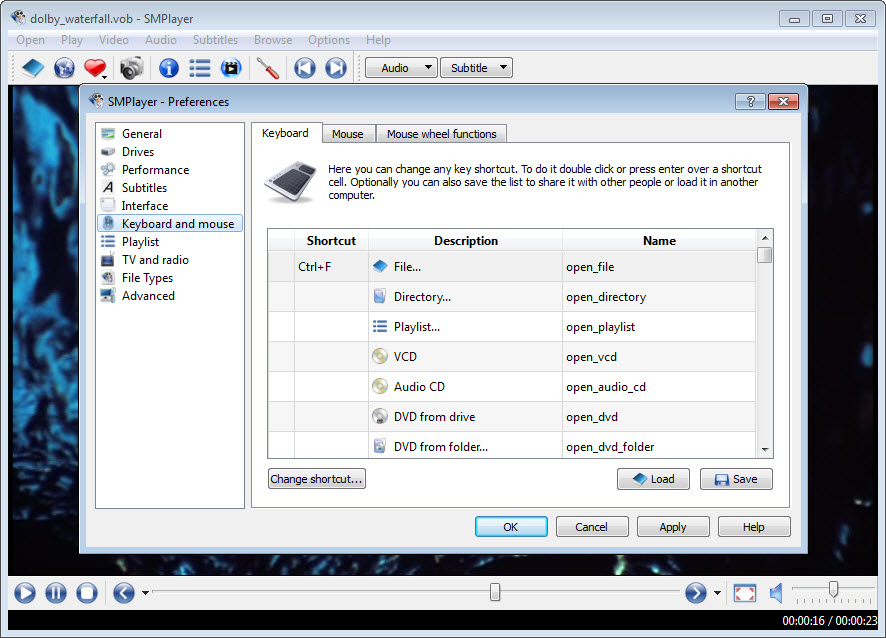886x638 pixels.
Task: Click the forward arrow button
Action: coord(696,593)
